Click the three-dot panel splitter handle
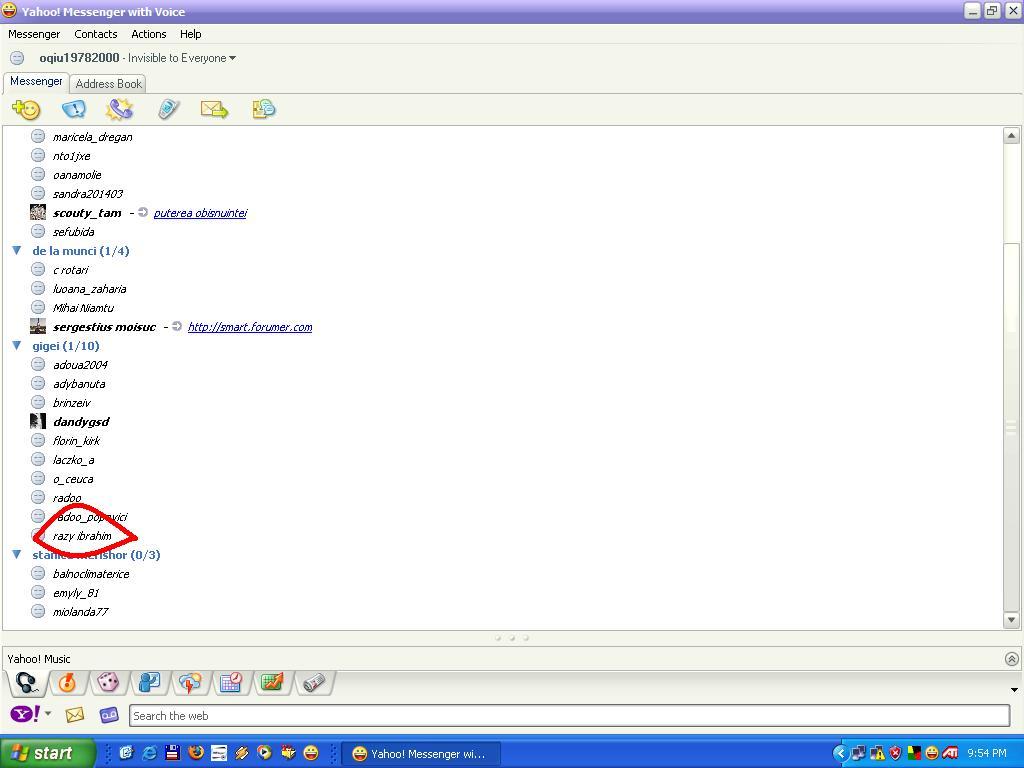 (512, 638)
